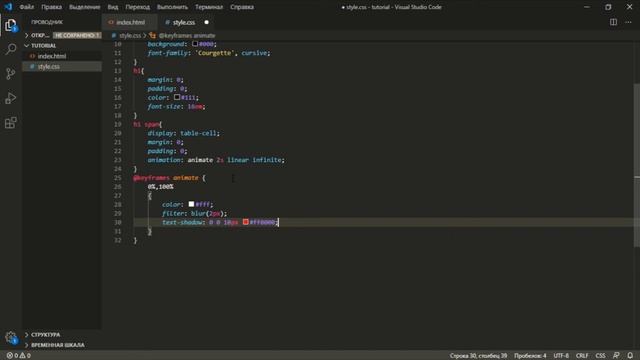Click the VS Code logo icon
The width and height of the screenshot is (640, 360).
8,7
